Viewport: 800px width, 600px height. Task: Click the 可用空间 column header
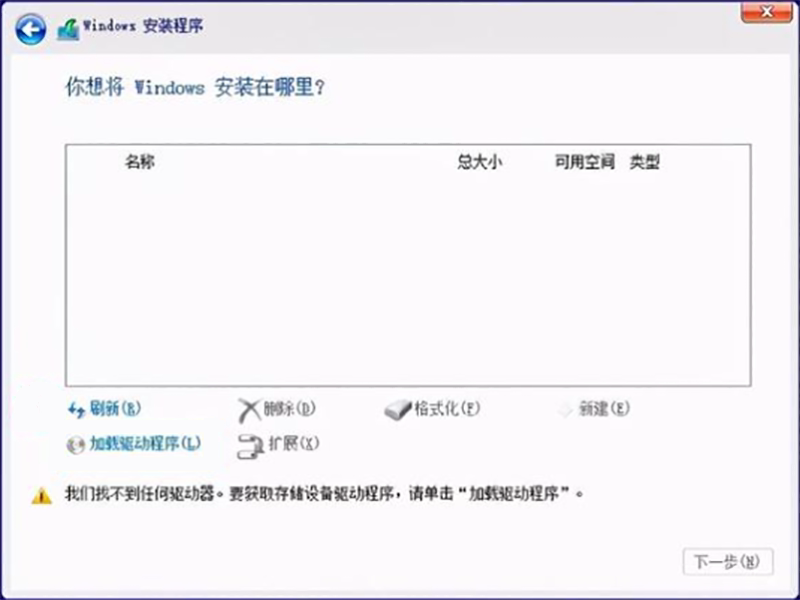(x=584, y=162)
